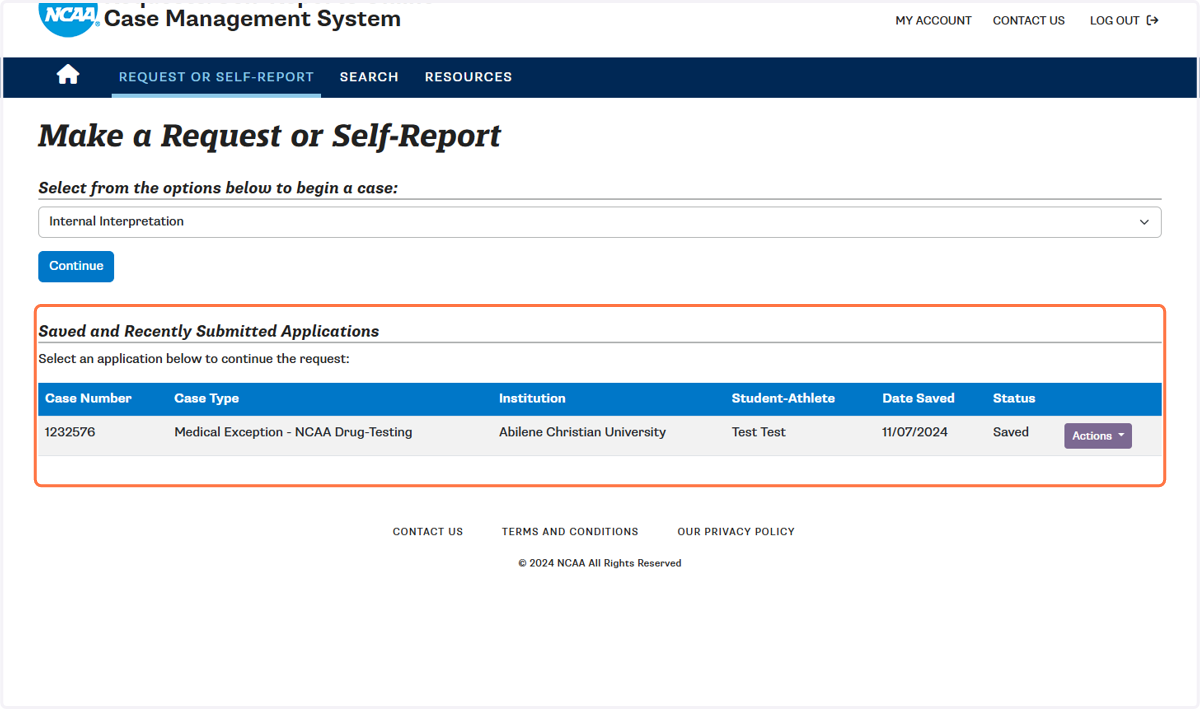This screenshot has height=709, width=1200.
Task: Select case number 1232576
Action: coord(70,432)
